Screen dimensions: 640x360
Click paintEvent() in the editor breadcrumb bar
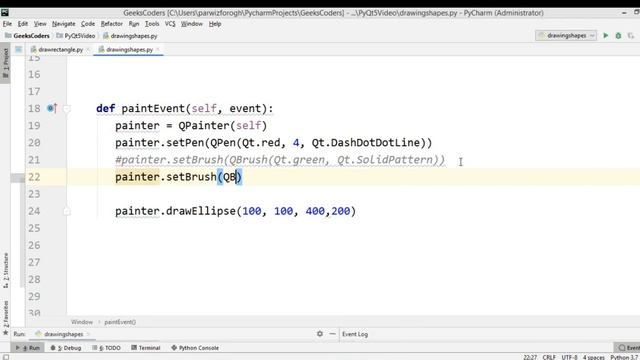click(x=120, y=322)
